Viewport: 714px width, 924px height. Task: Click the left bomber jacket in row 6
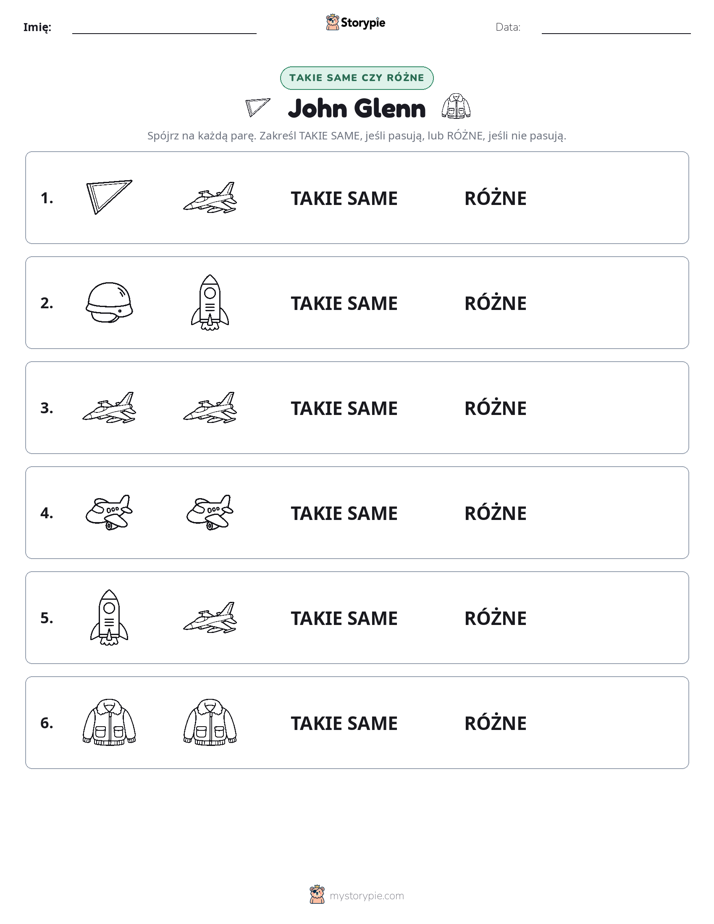pyautogui.click(x=109, y=722)
